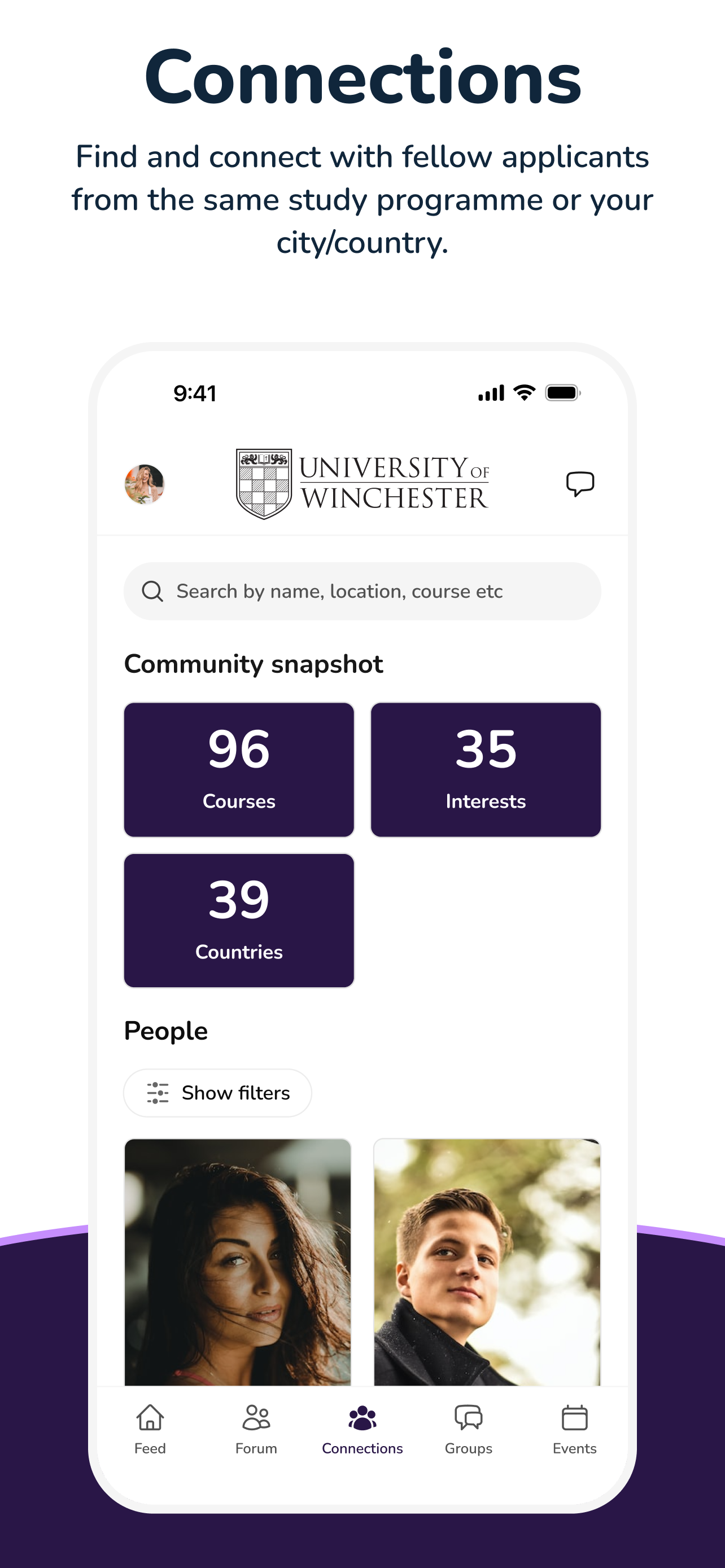Click the University of Winchester logo
The height and width of the screenshot is (1568, 725).
pos(362,484)
